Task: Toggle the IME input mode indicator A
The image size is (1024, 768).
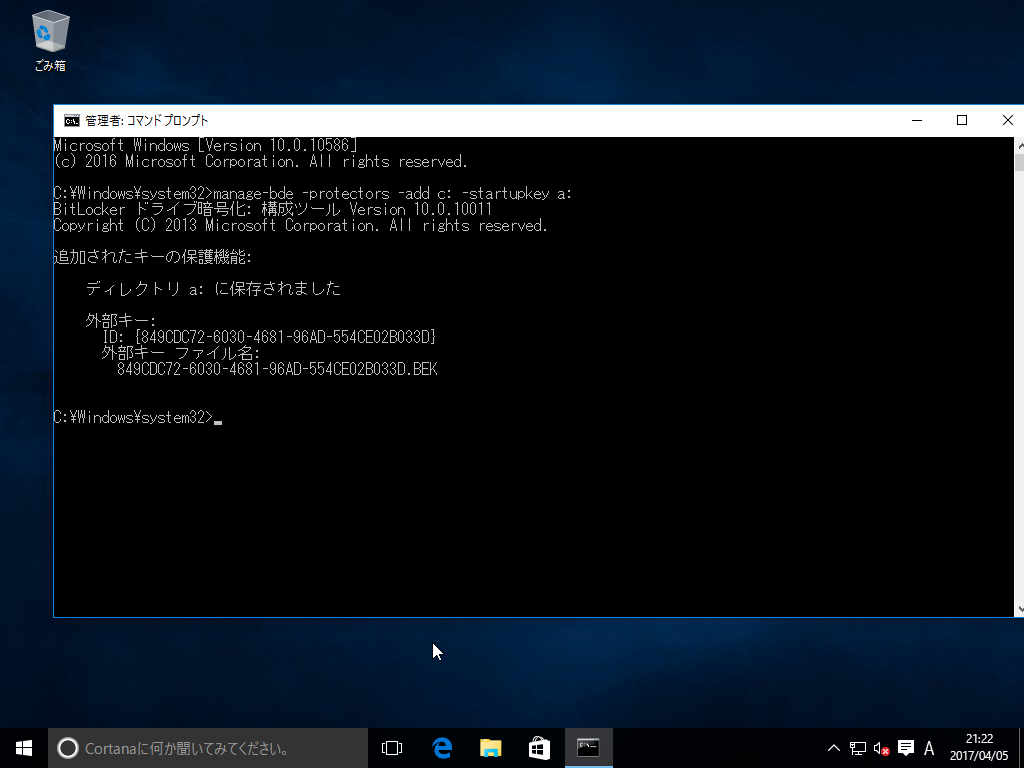Action: pos(929,748)
